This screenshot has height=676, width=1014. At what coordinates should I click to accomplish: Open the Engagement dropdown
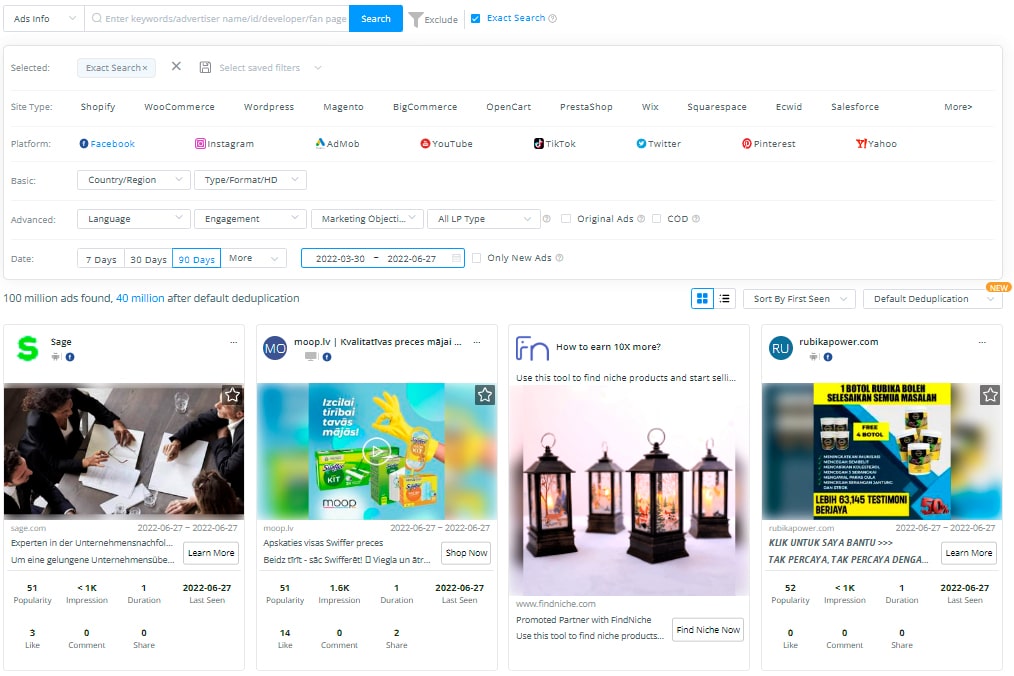point(250,219)
